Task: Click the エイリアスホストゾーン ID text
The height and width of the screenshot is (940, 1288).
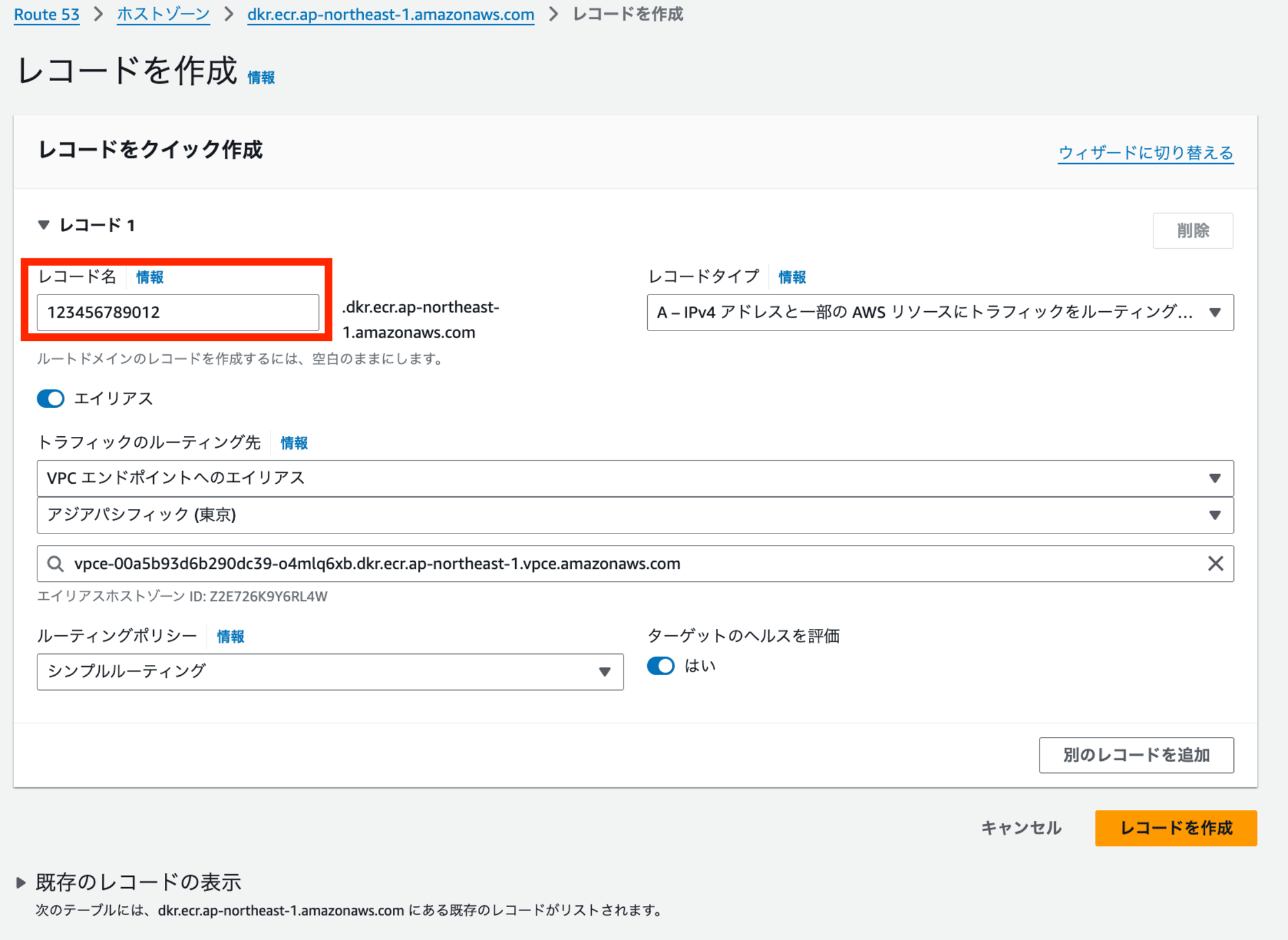Action: [x=182, y=597]
